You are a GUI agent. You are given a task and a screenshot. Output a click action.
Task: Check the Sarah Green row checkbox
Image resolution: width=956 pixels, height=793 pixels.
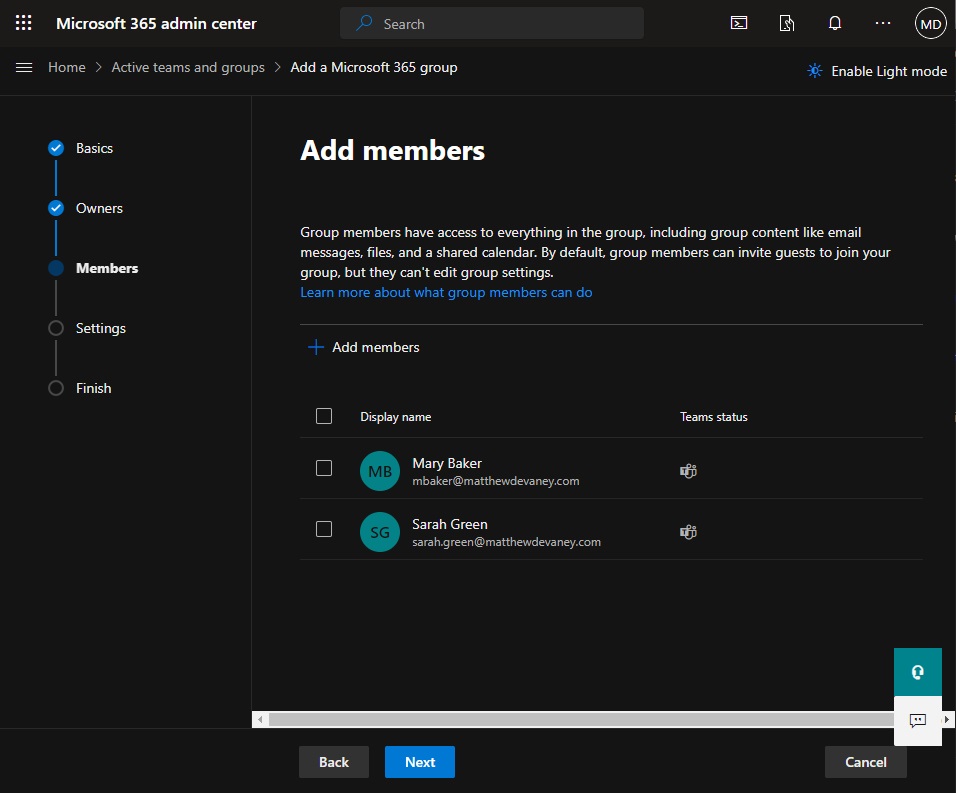[x=324, y=529]
